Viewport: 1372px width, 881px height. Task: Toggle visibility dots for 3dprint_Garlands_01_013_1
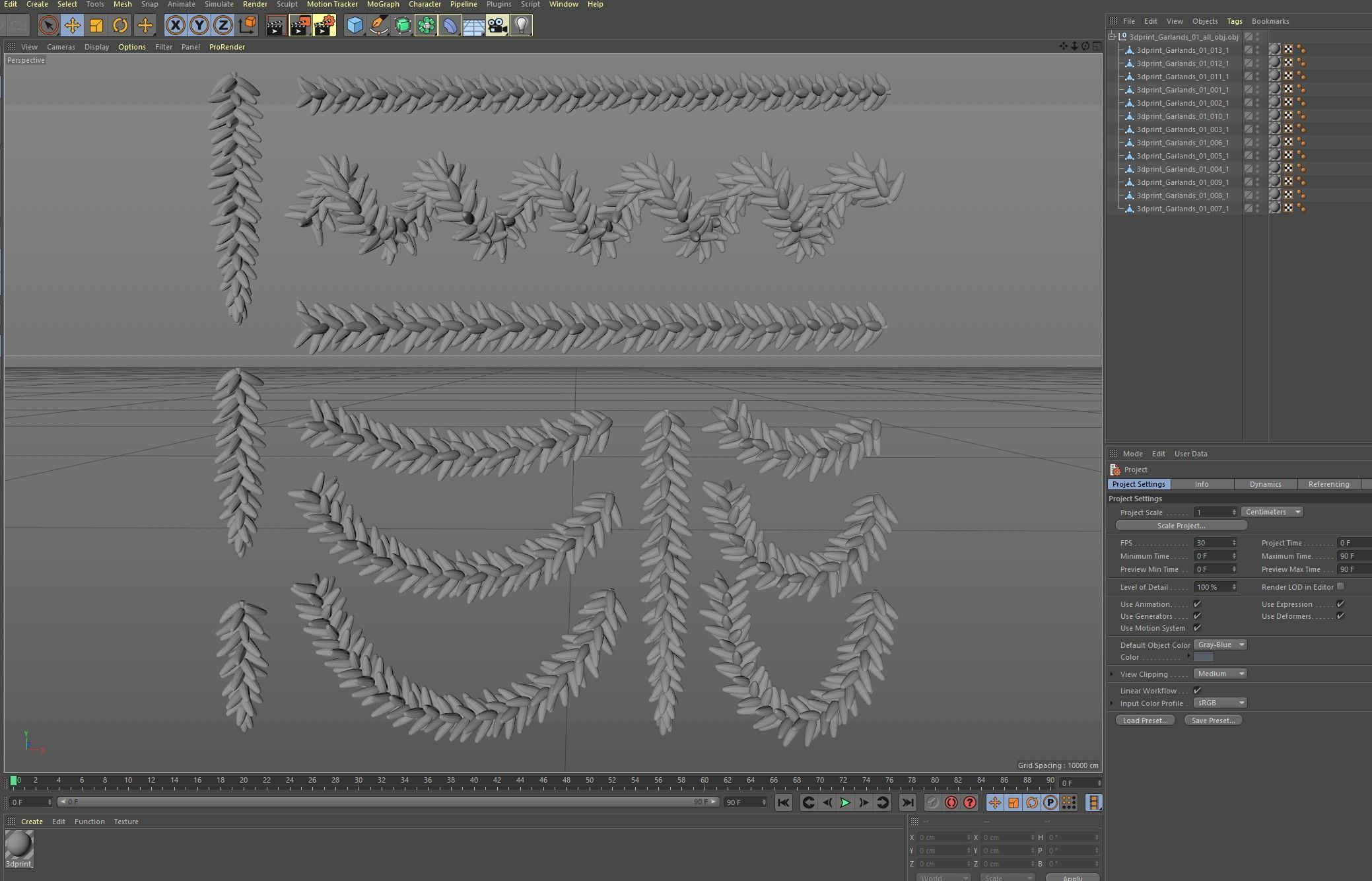(x=1258, y=50)
